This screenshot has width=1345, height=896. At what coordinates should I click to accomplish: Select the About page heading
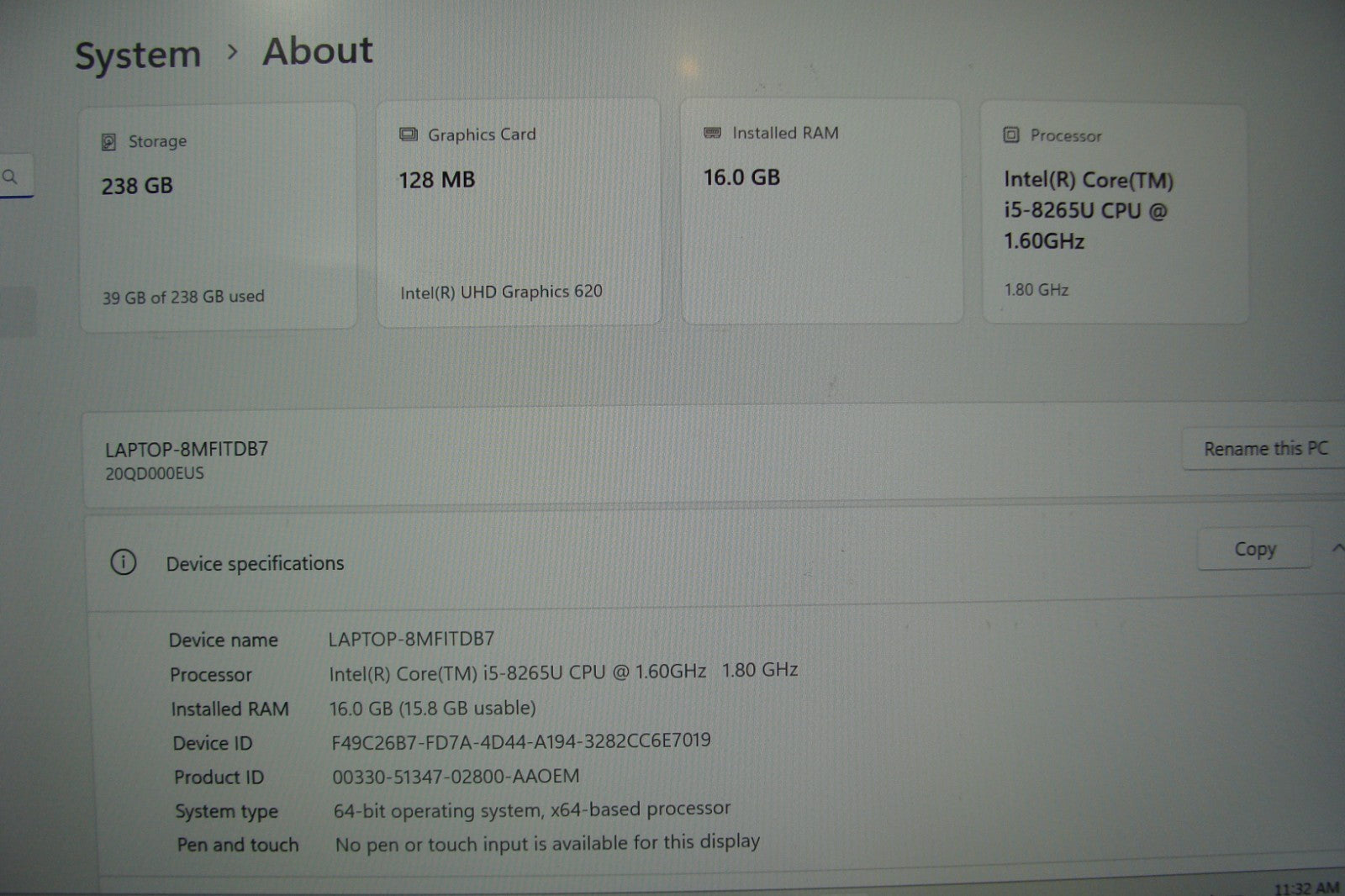click(318, 51)
